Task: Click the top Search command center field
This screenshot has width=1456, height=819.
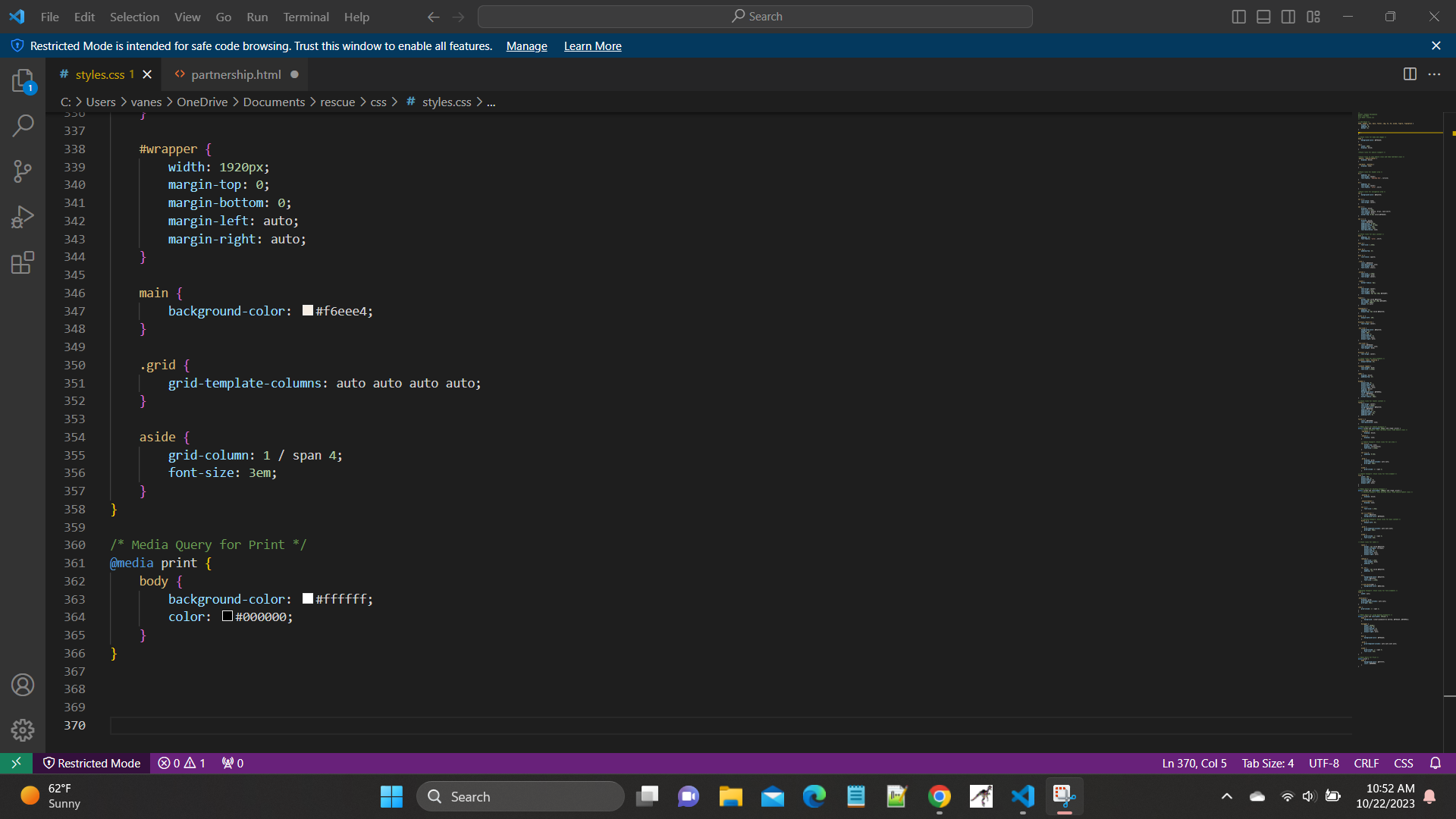Action: pos(755,17)
